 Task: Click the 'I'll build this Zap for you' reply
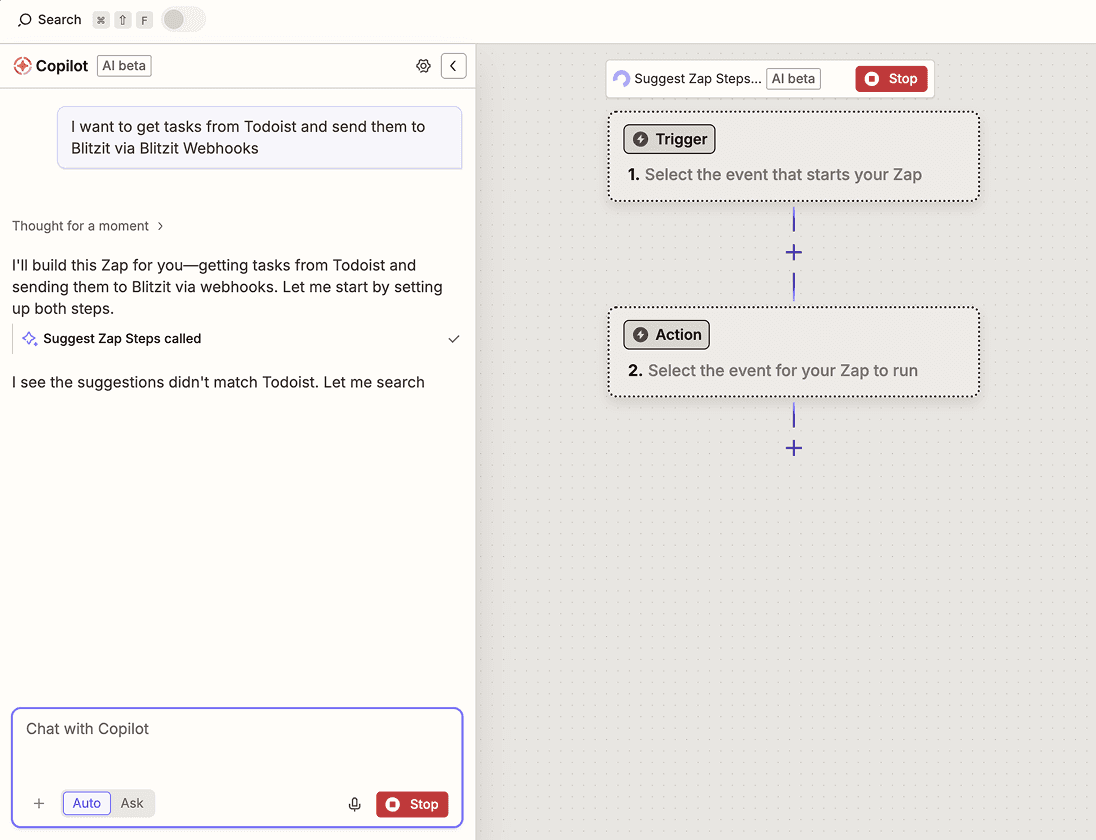pos(227,287)
